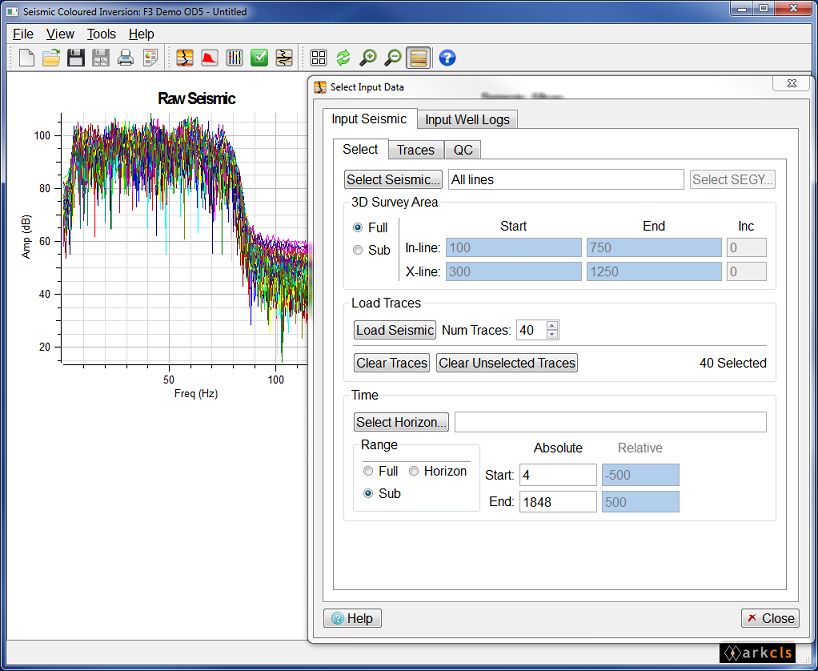Screen dimensions: 818x671
Task: Open the Traces sub-tab
Action: 415,150
